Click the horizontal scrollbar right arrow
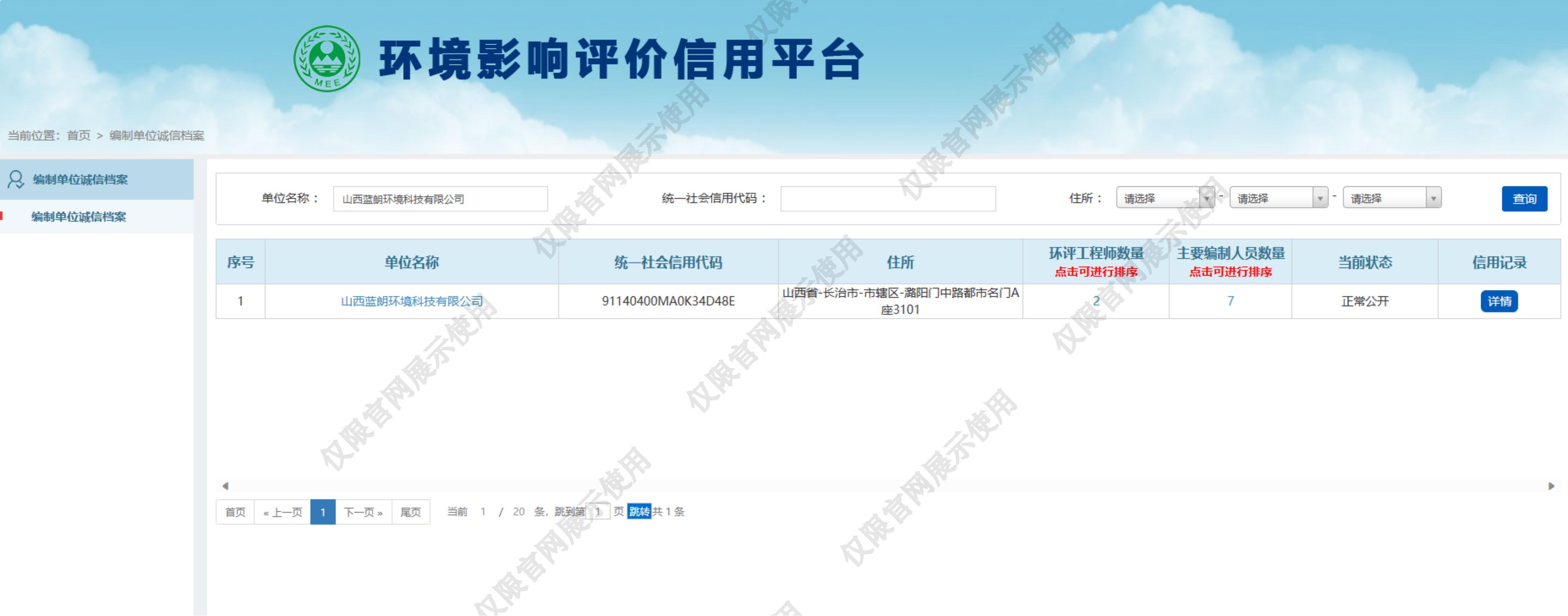 point(1551,486)
